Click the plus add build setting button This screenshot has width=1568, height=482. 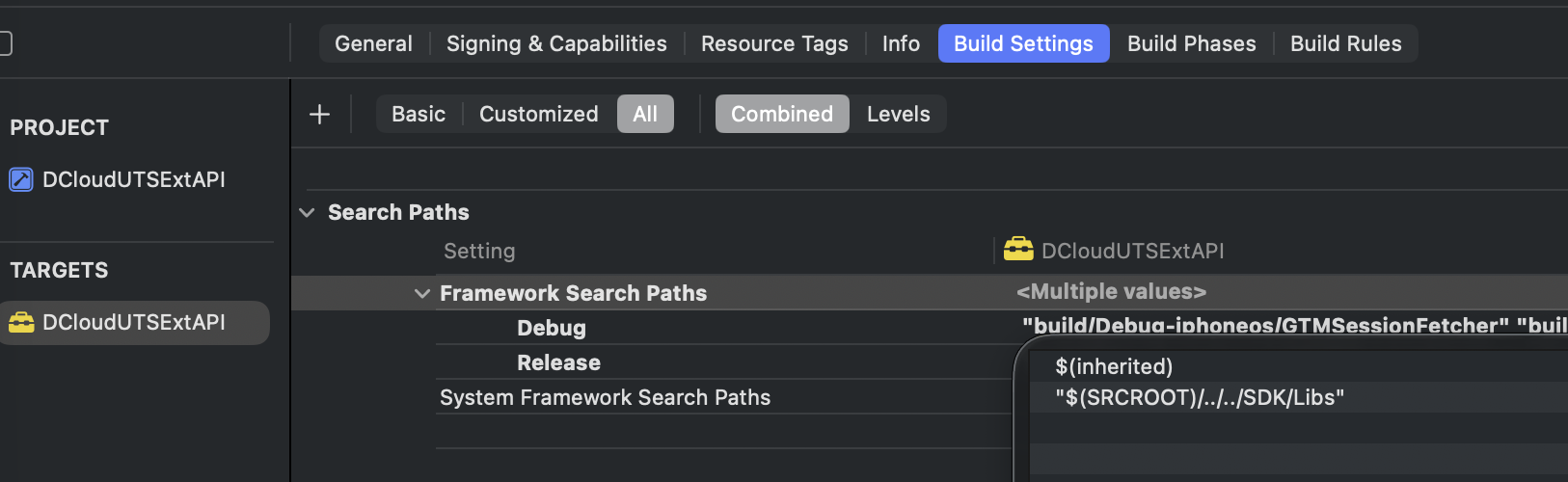pos(319,114)
